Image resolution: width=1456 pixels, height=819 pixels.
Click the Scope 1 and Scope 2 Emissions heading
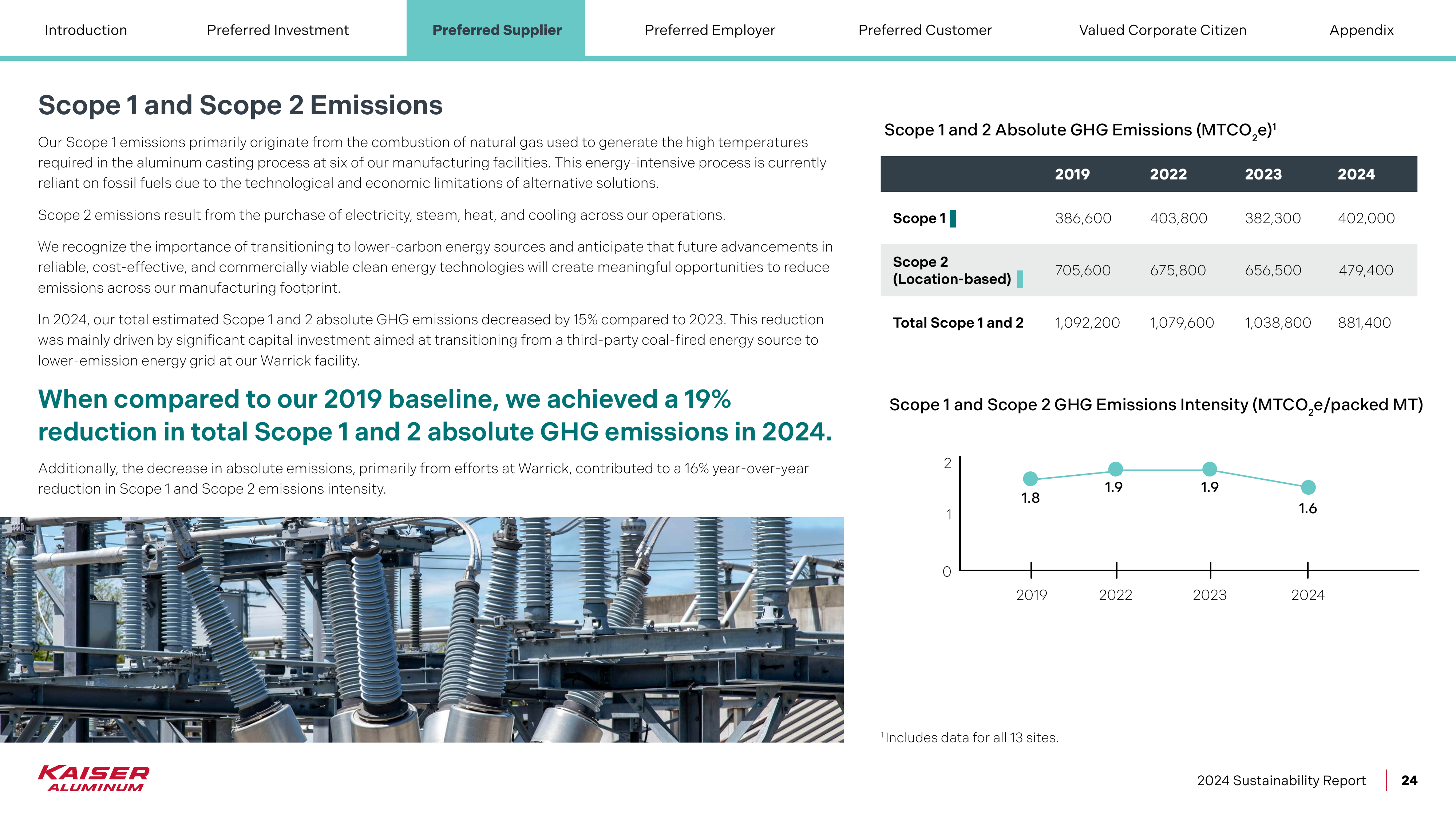pos(240,105)
